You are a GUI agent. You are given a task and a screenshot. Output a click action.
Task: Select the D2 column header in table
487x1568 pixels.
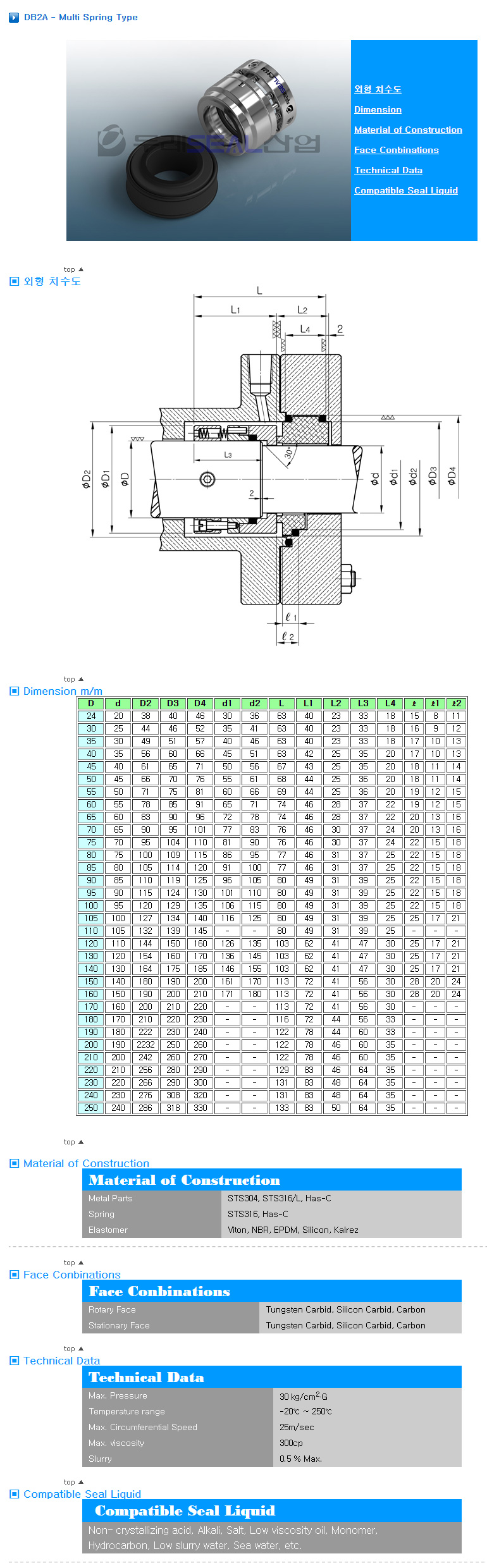145,703
